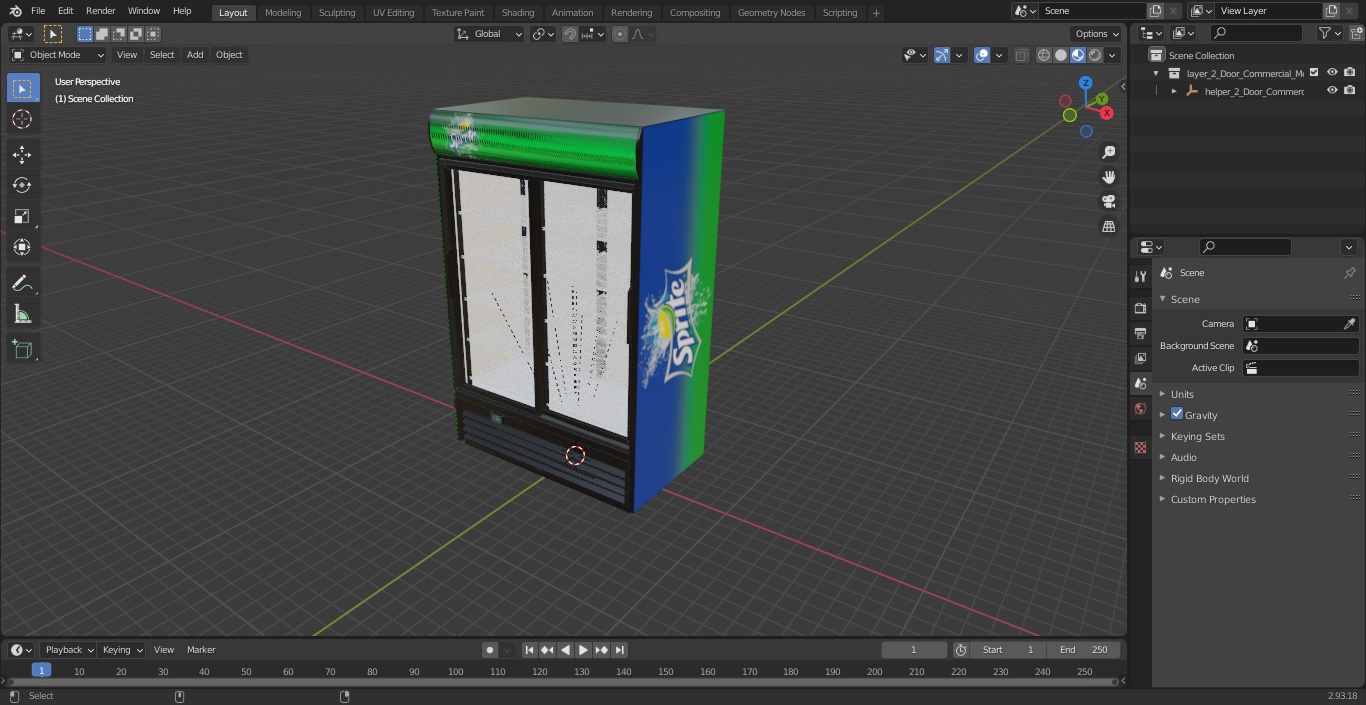Open the viewport Add menu

click(x=195, y=55)
